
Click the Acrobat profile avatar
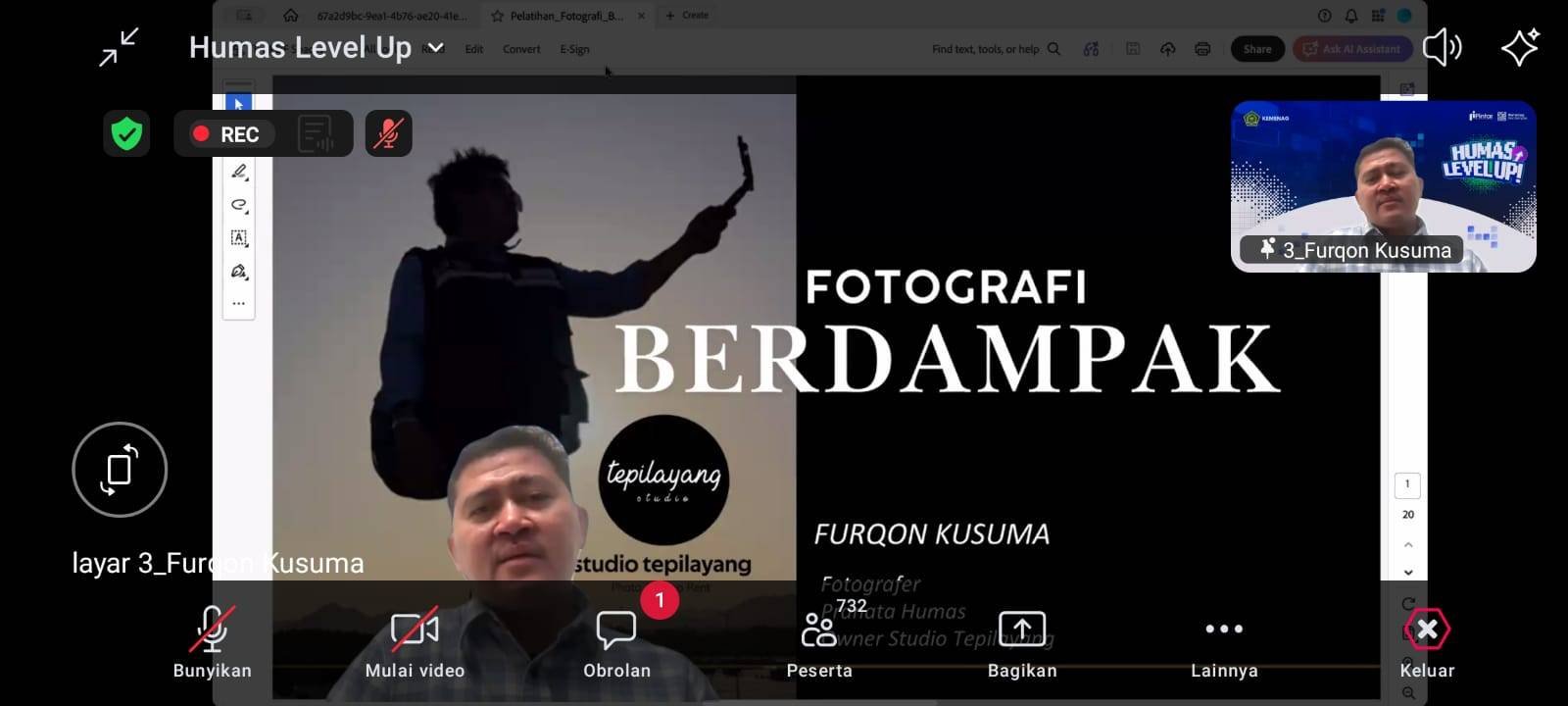[1404, 16]
